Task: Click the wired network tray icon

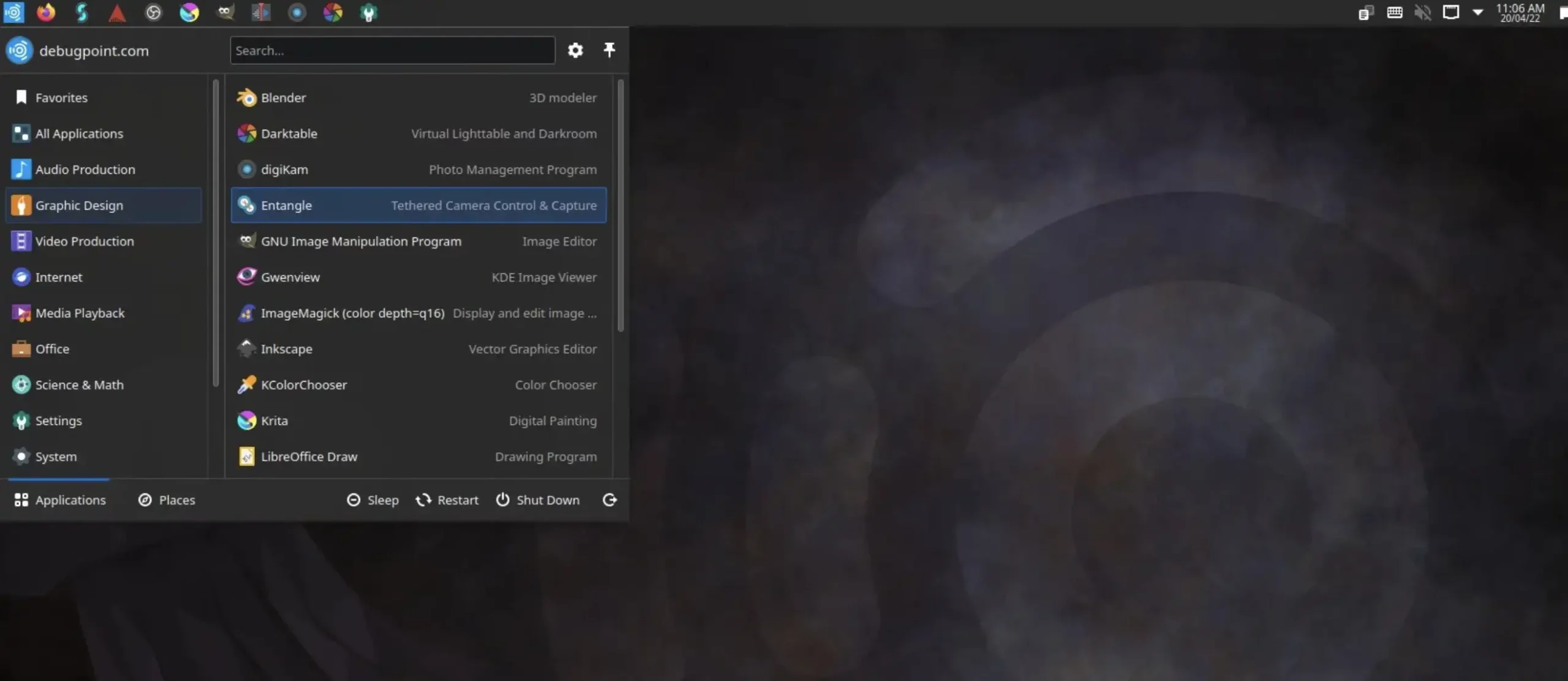Action: 1450,12
